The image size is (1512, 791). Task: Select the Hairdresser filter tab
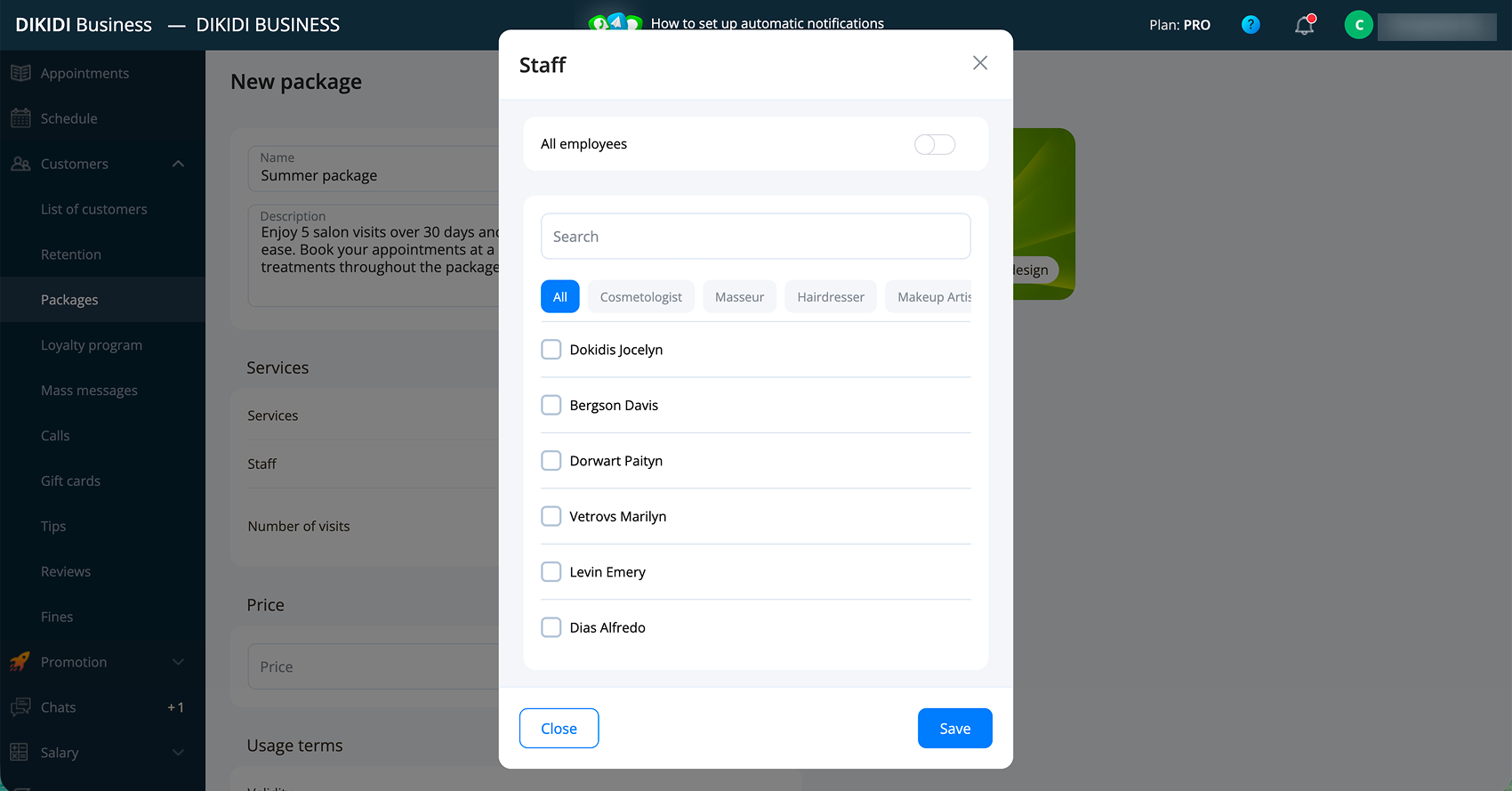pos(831,296)
